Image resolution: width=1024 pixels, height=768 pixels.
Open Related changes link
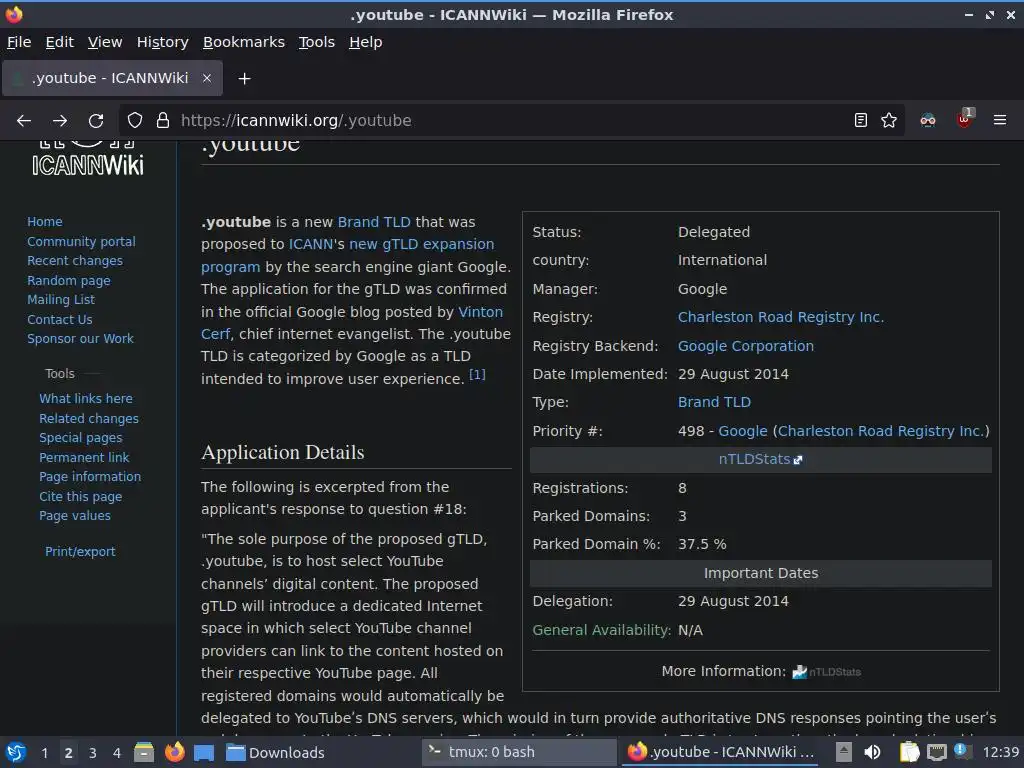tap(89, 418)
